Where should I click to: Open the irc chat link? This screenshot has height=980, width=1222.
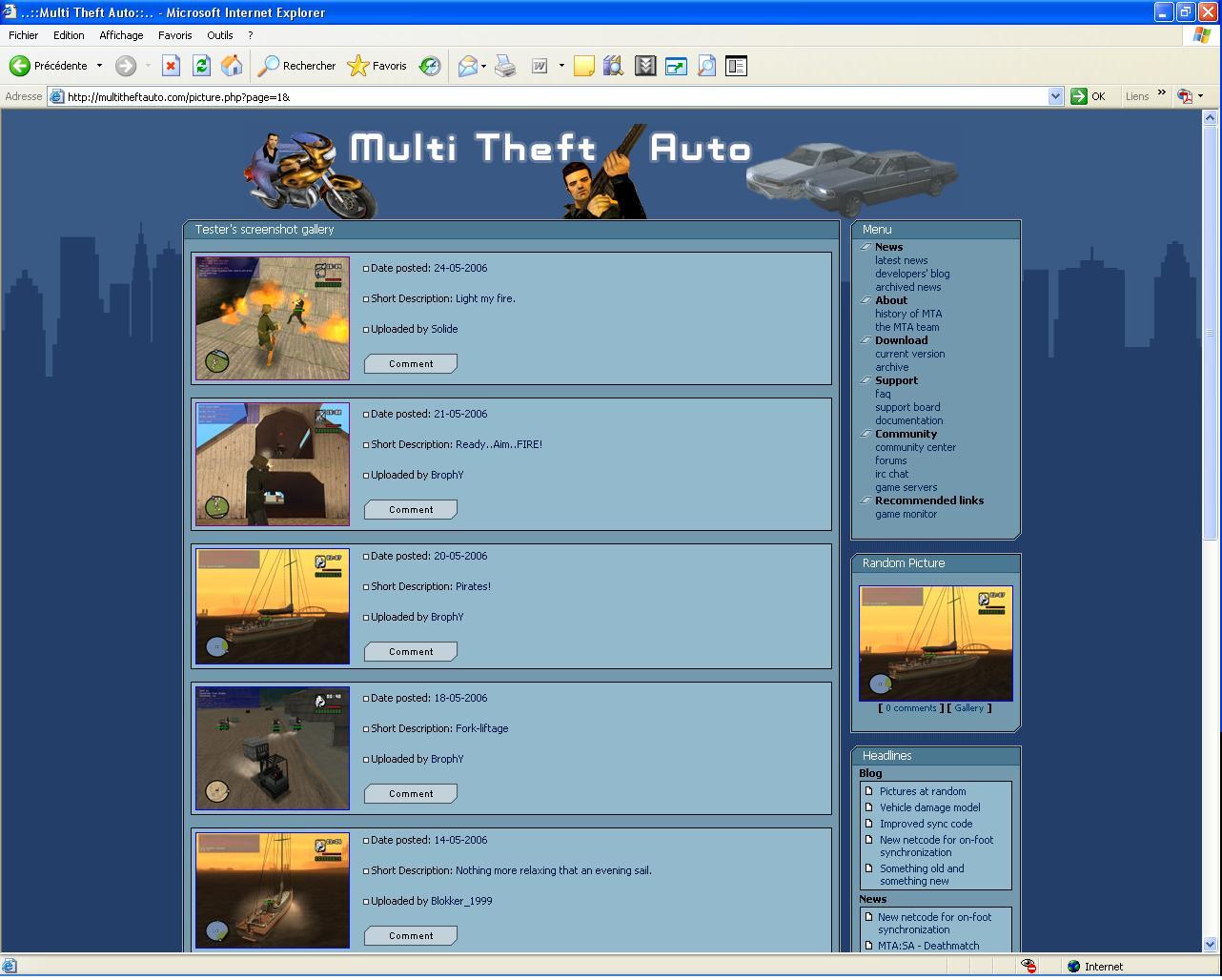892,474
